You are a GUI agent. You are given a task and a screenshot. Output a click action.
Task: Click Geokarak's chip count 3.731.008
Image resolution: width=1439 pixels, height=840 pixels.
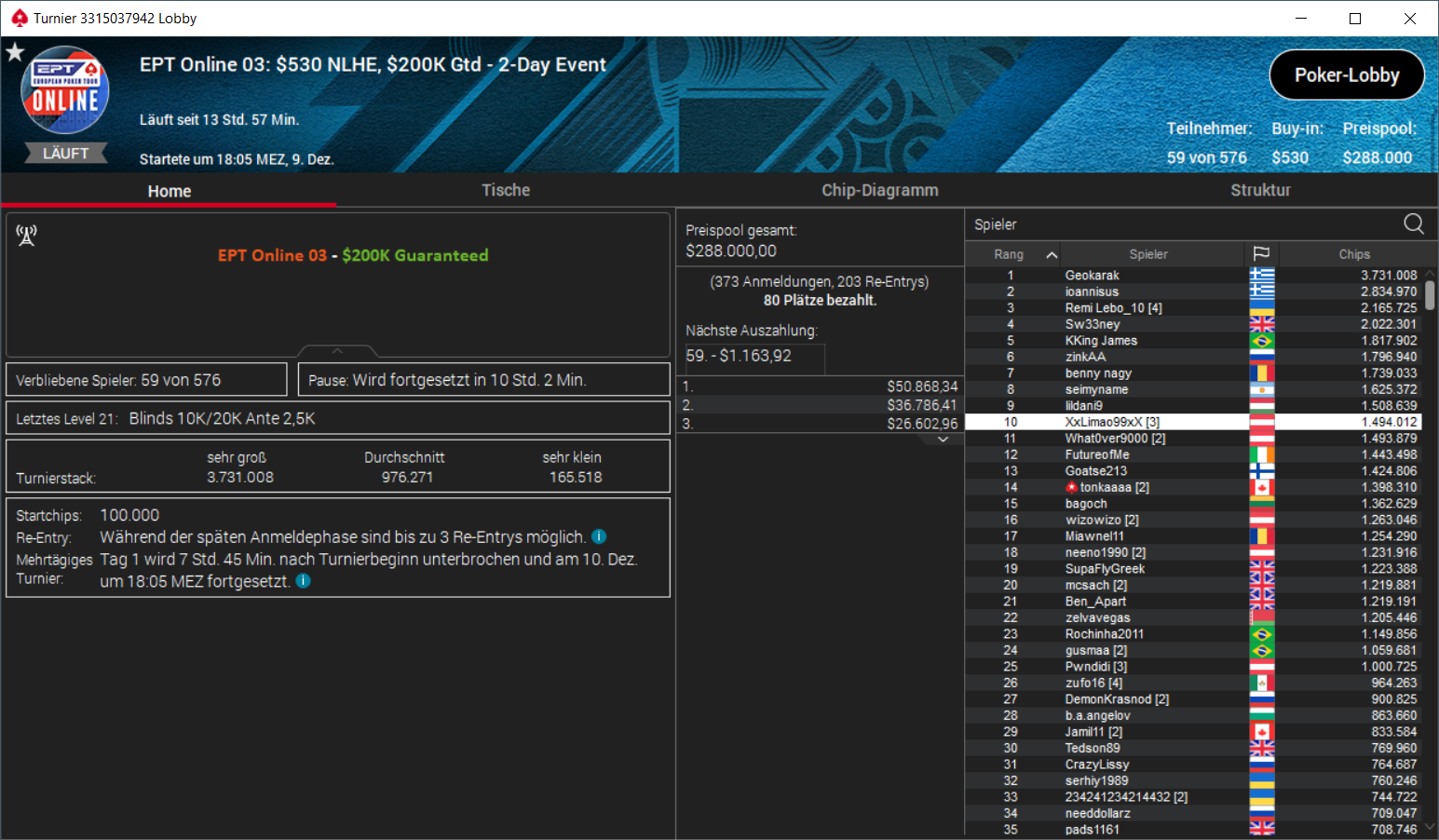point(1389,275)
